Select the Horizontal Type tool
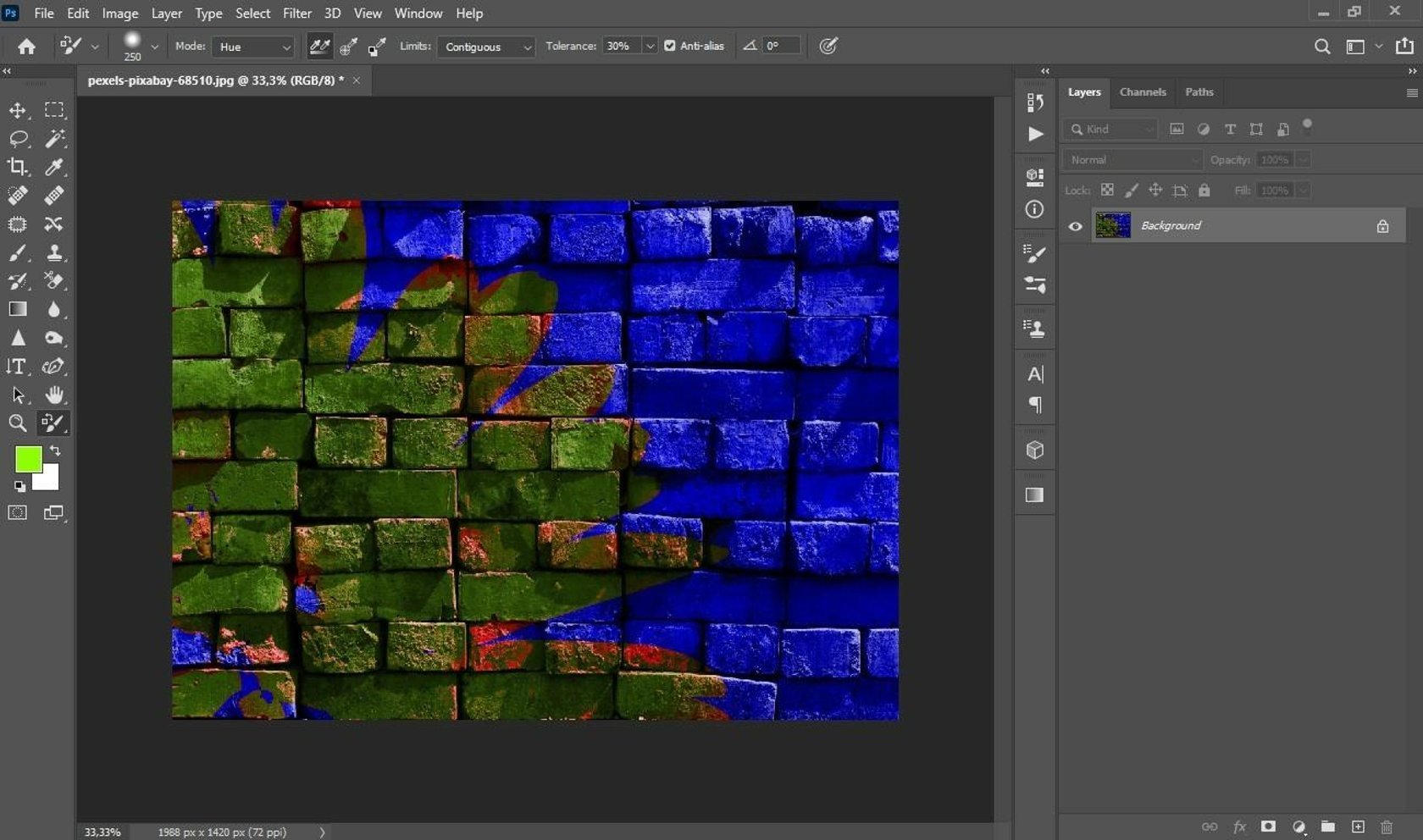Image resolution: width=1423 pixels, height=840 pixels. click(17, 366)
